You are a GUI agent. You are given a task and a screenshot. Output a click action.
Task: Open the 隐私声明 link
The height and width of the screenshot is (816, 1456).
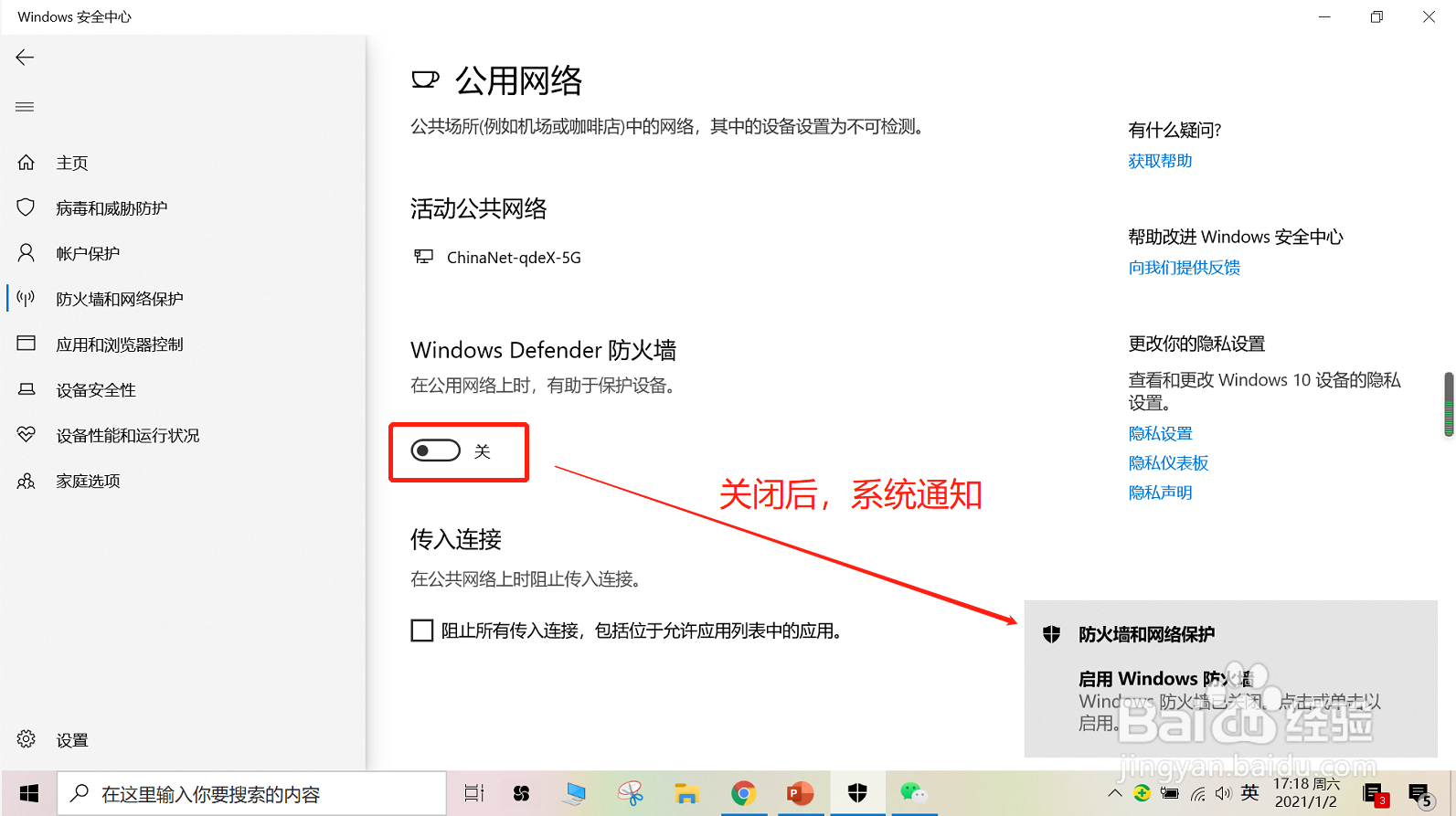point(1160,493)
